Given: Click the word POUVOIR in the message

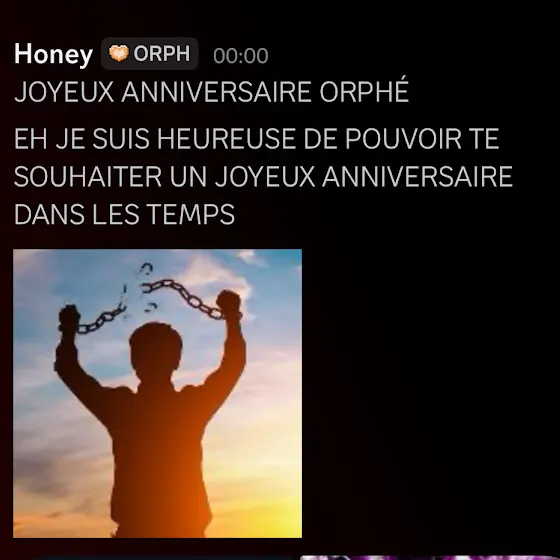Looking at the screenshot, I should tap(403, 139).
